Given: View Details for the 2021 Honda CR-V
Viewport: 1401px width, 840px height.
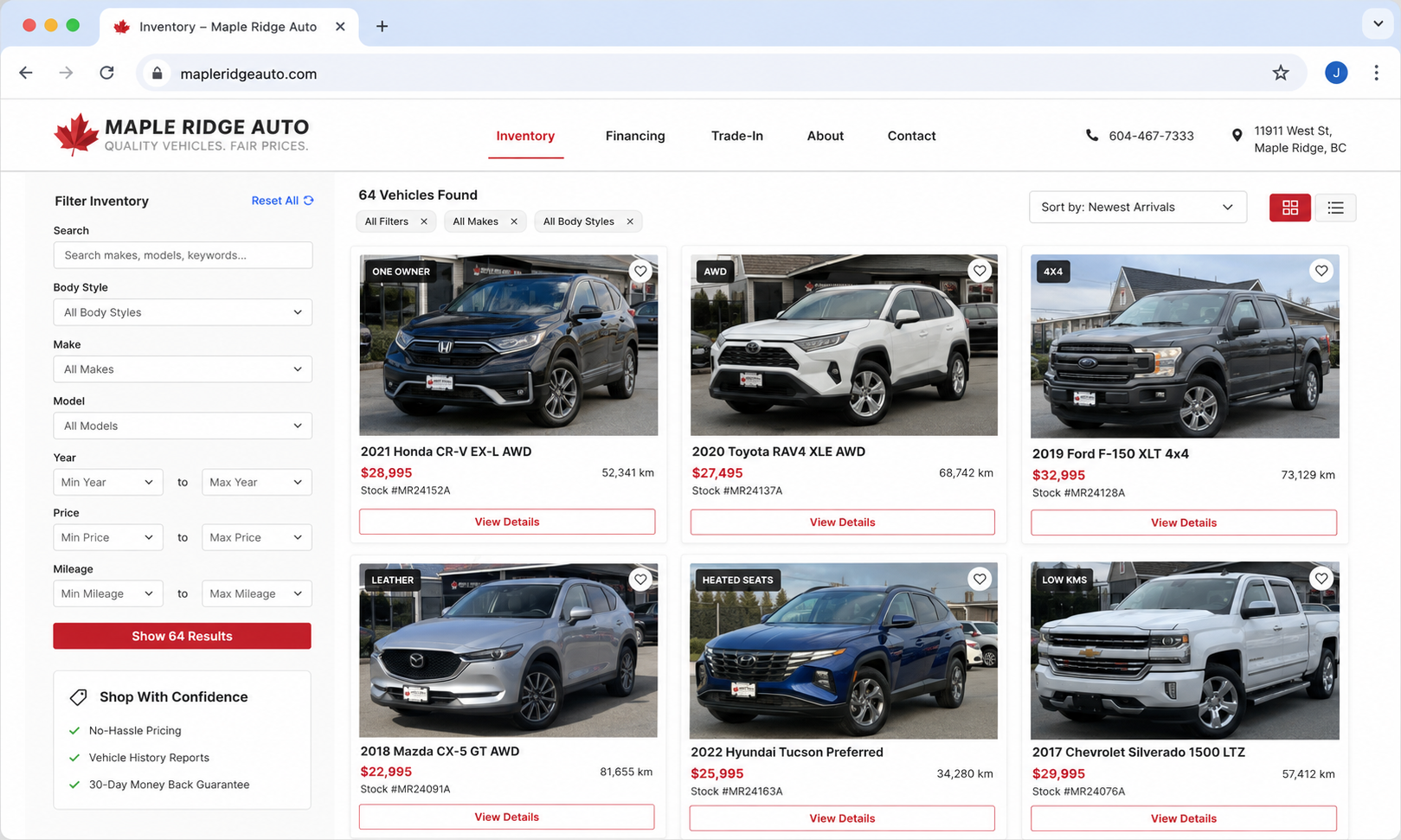Looking at the screenshot, I should pos(507,522).
